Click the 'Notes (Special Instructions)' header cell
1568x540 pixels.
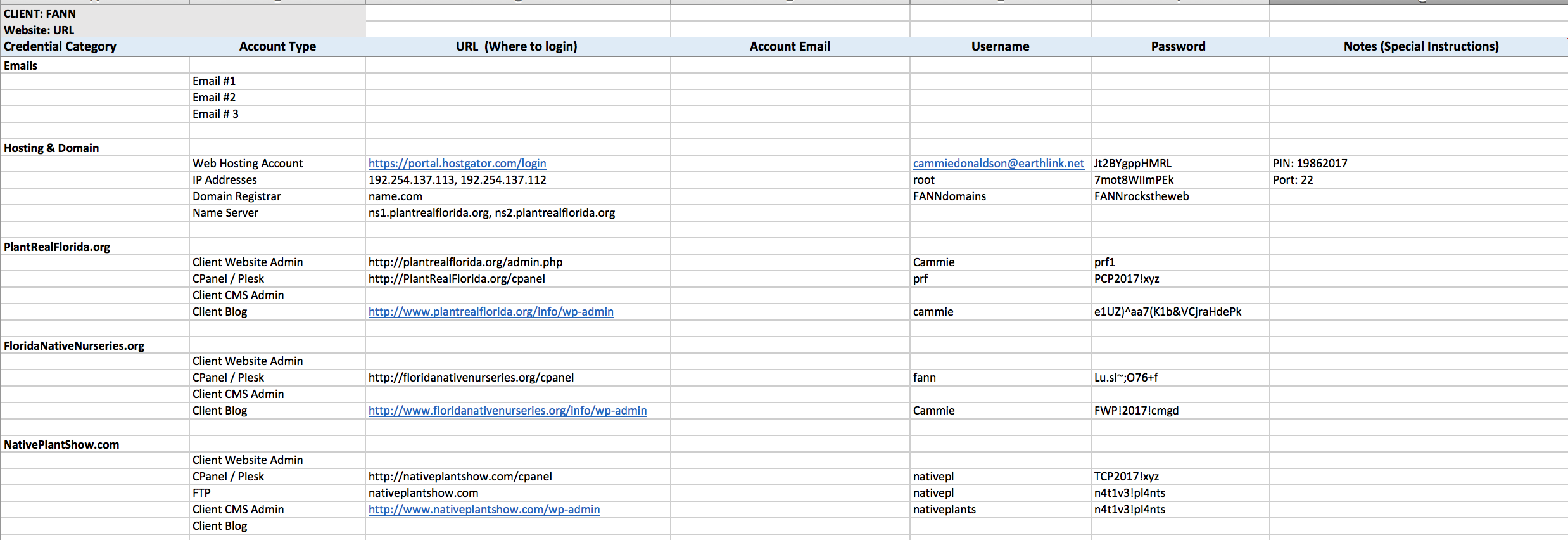1420,47
